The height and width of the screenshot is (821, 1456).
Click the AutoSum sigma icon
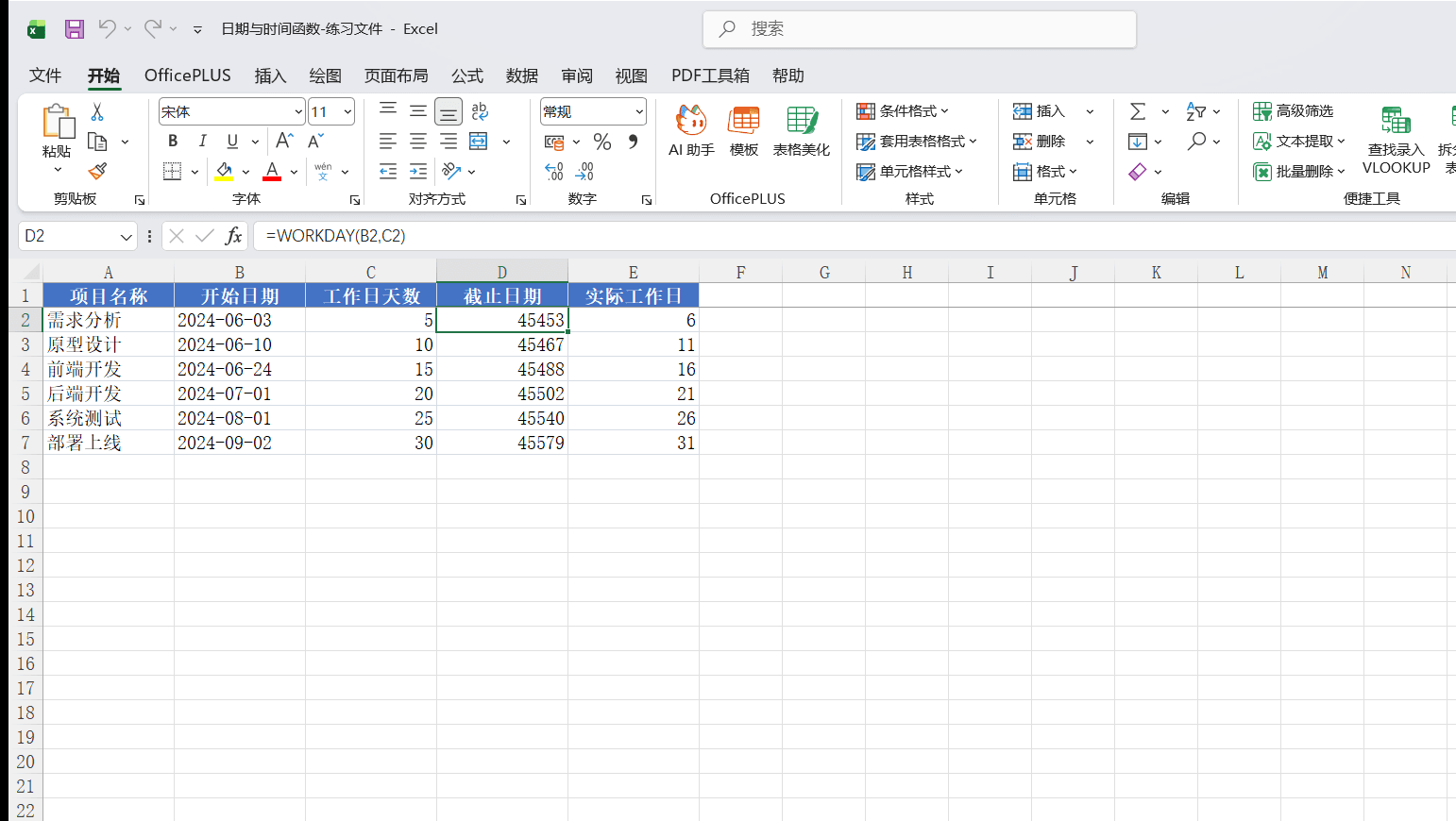1138,111
